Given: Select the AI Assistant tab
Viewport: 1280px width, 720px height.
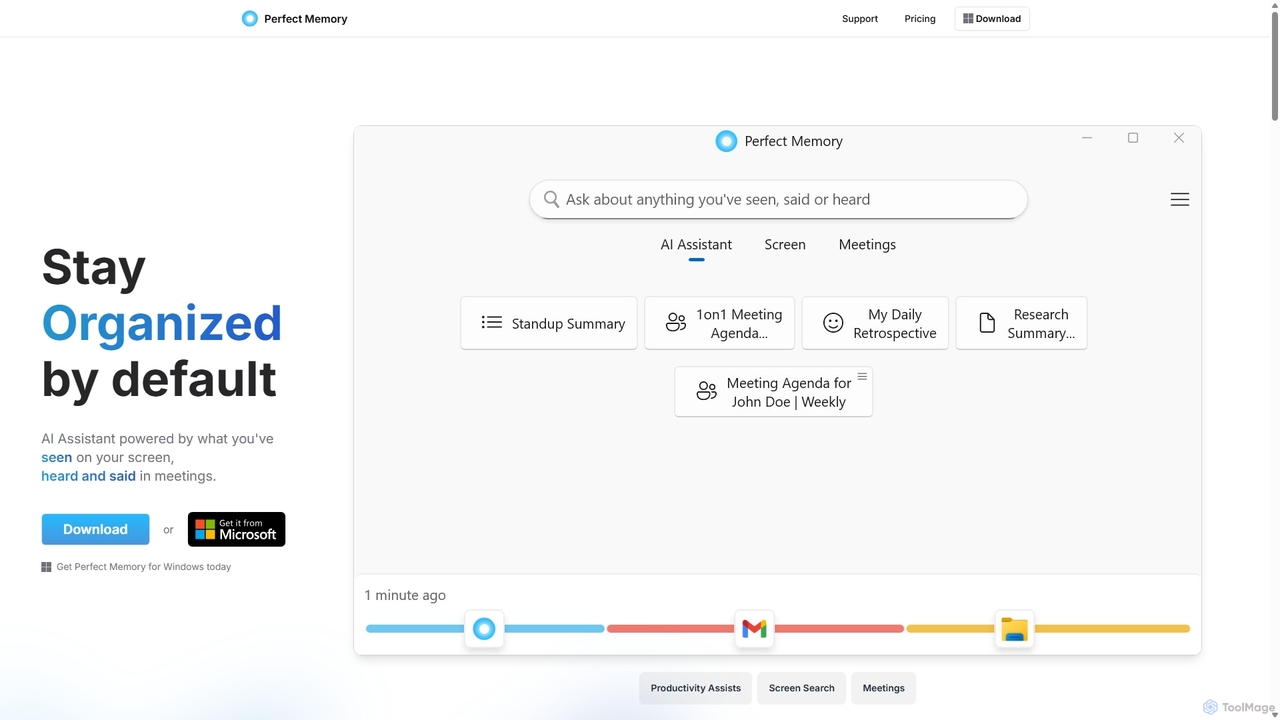Looking at the screenshot, I should click(x=696, y=245).
